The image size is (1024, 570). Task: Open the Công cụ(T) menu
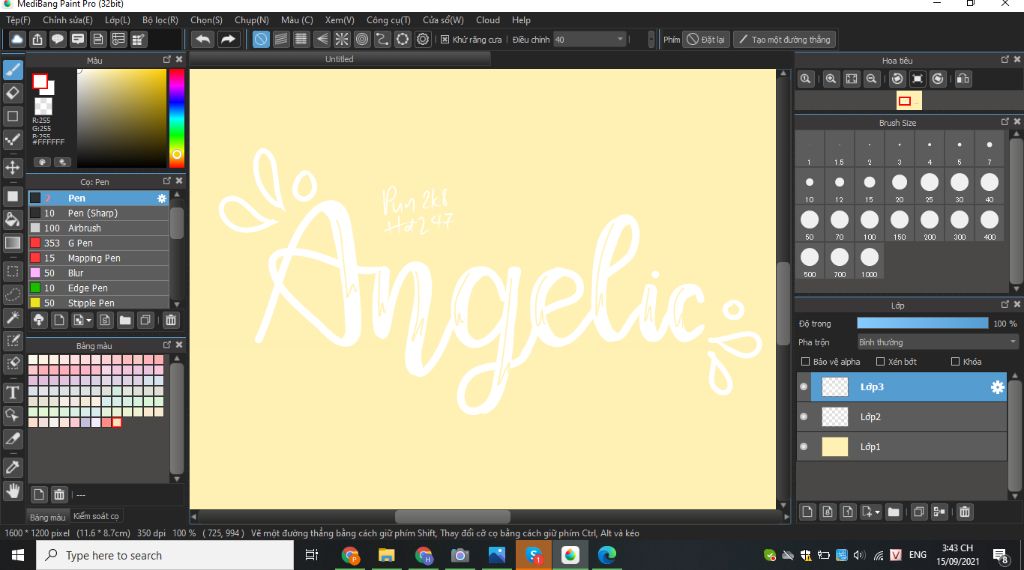pos(388,20)
